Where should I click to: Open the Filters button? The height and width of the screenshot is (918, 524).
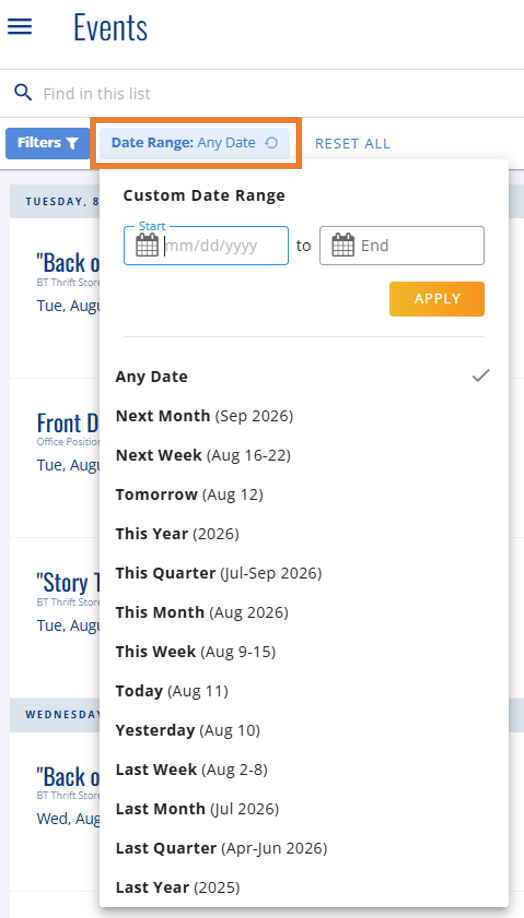point(47,143)
